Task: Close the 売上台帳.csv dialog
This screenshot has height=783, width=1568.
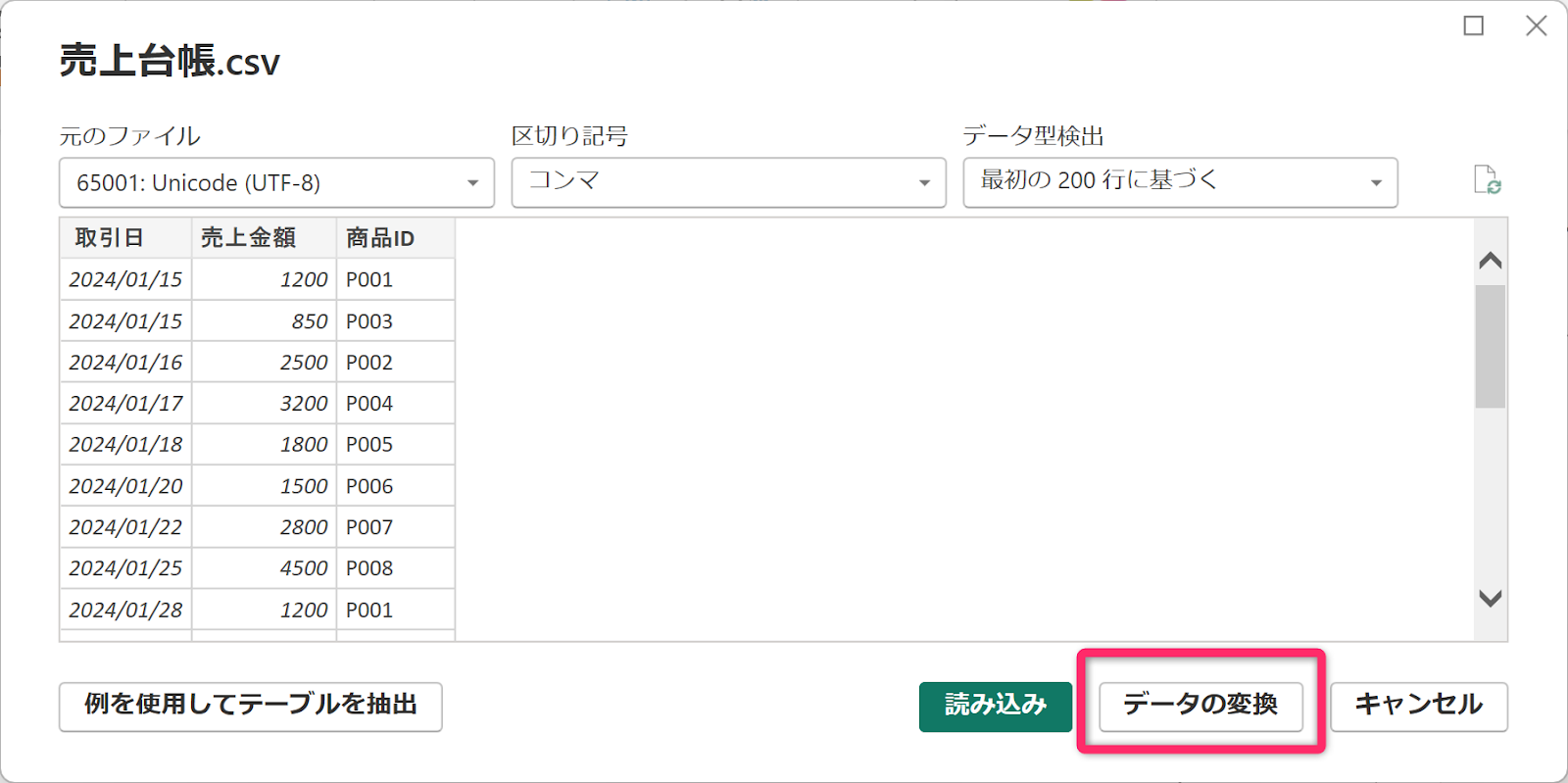Action: pyautogui.click(x=1537, y=25)
